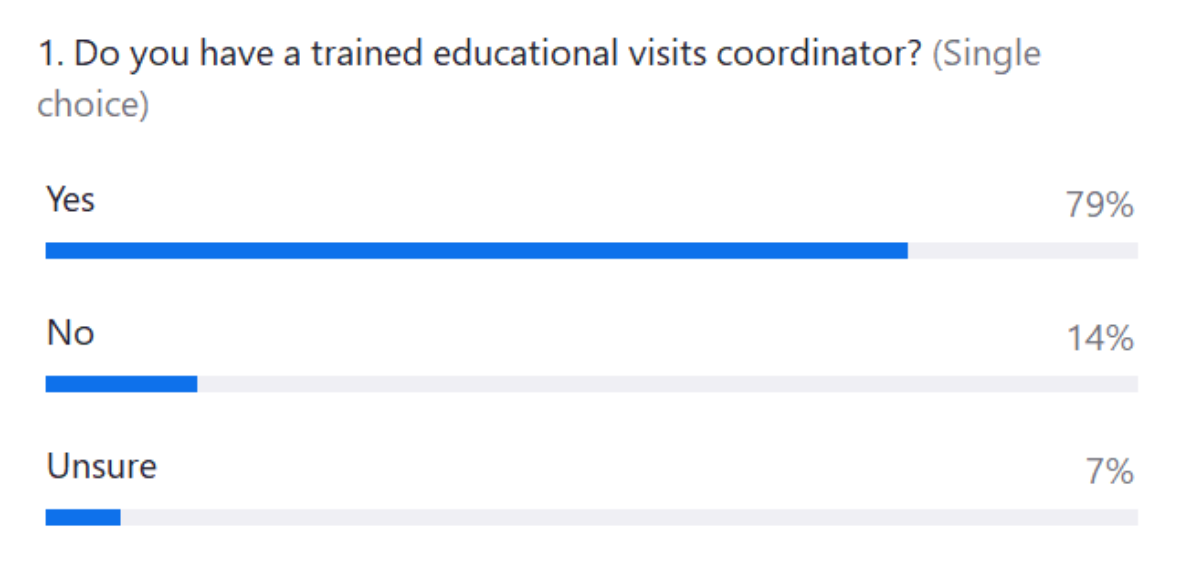1200x565 pixels.
Task: Click the word "choice)" on the second line
Action: [92, 104]
